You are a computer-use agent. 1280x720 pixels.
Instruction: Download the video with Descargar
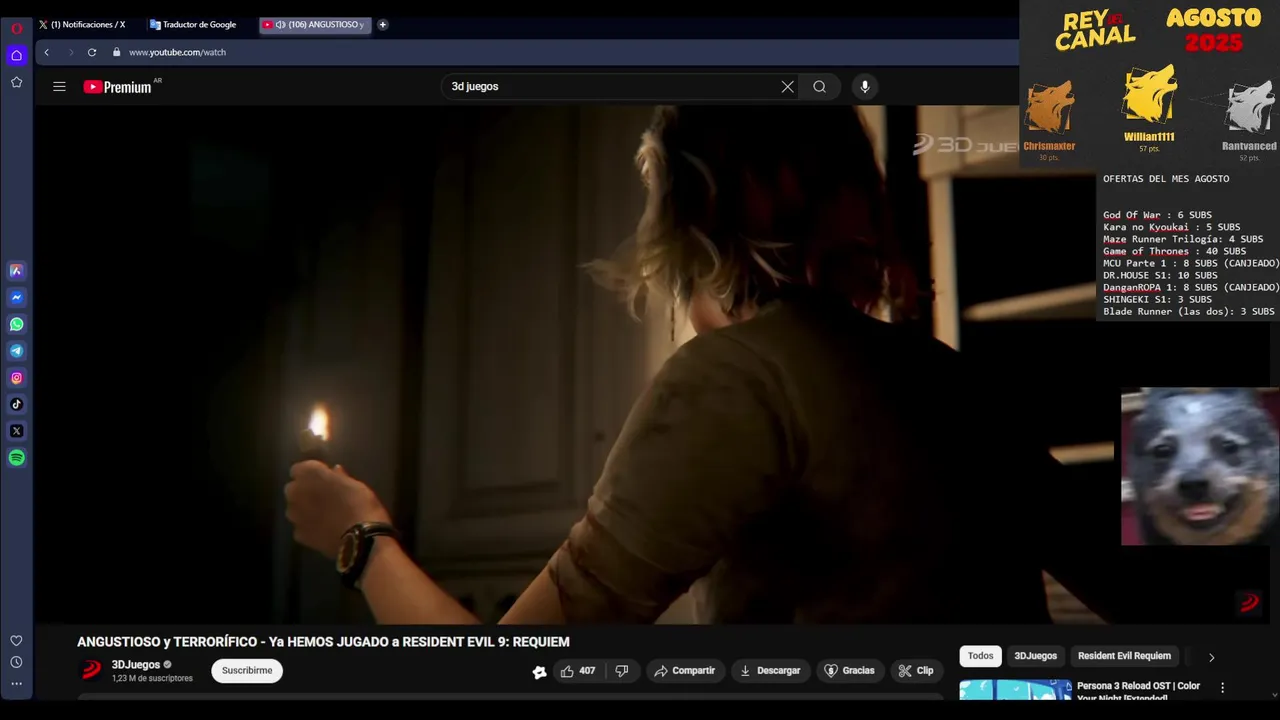pos(769,671)
